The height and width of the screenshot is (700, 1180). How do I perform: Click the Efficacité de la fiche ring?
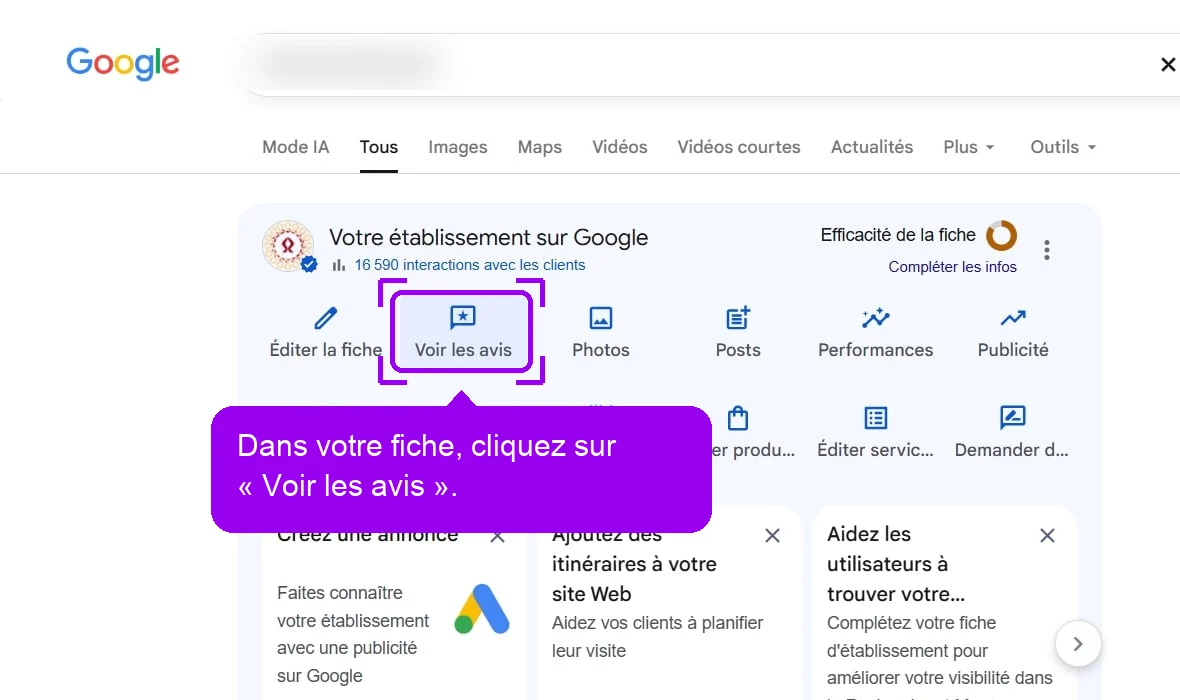[x=1001, y=236]
